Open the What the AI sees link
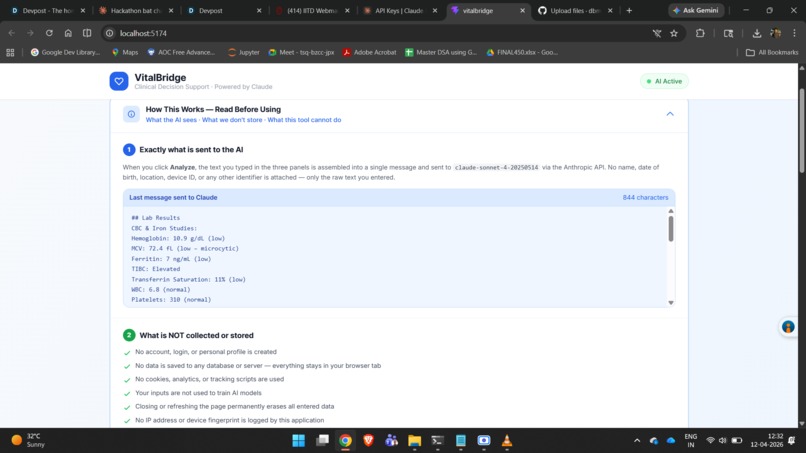The height and width of the screenshot is (453, 806). click(x=171, y=120)
